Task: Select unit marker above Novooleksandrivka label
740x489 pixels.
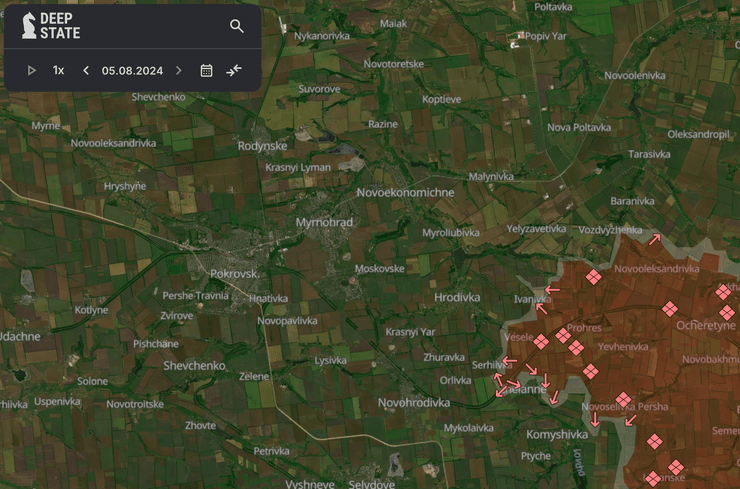Action: [593, 277]
